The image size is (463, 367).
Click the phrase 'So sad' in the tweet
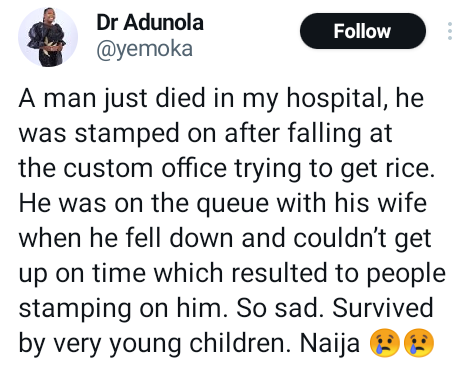[x=277, y=308]
